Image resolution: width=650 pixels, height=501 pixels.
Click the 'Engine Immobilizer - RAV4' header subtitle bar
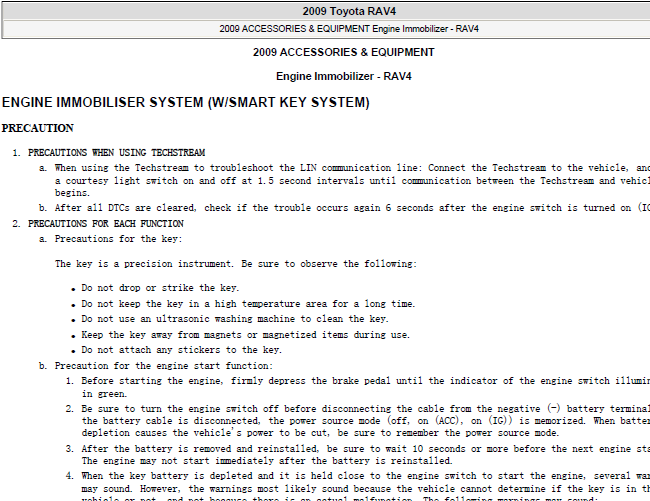point(349,29)
